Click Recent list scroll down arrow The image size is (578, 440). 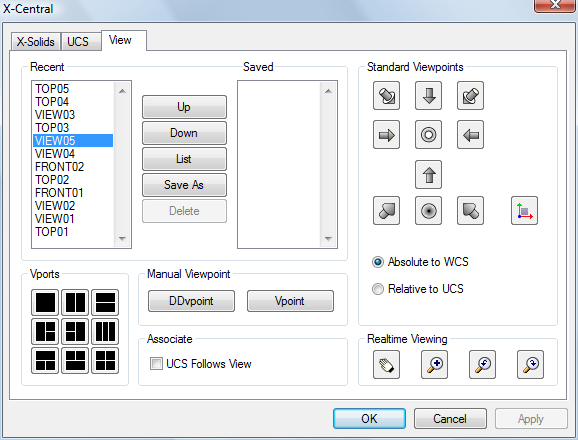coord(122,239)
